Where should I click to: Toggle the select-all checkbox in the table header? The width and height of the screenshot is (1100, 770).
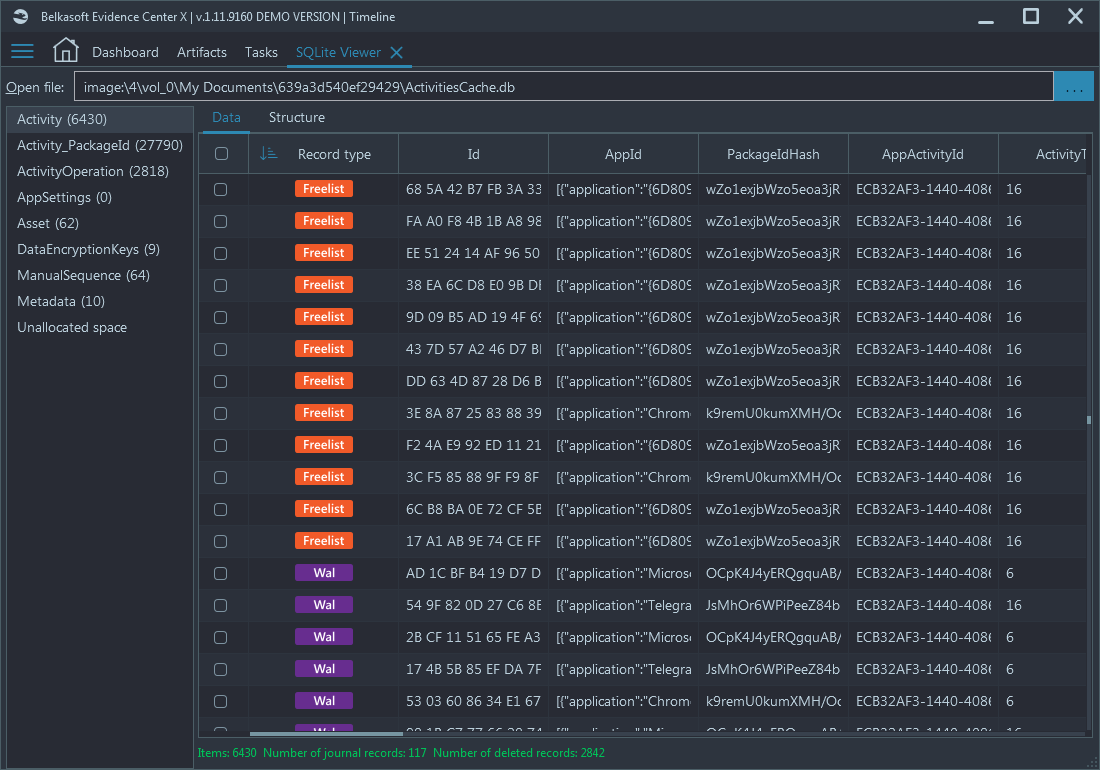click(x=220, y=153)
